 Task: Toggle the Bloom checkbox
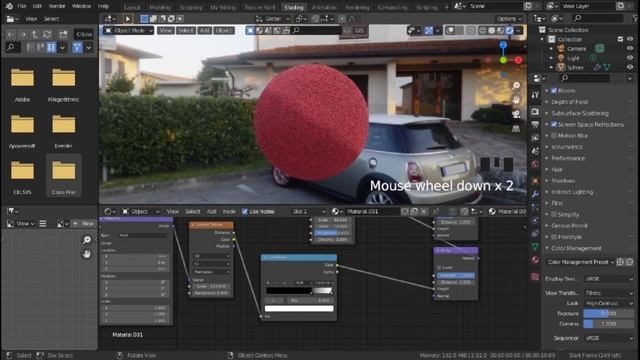pos(554,91)
